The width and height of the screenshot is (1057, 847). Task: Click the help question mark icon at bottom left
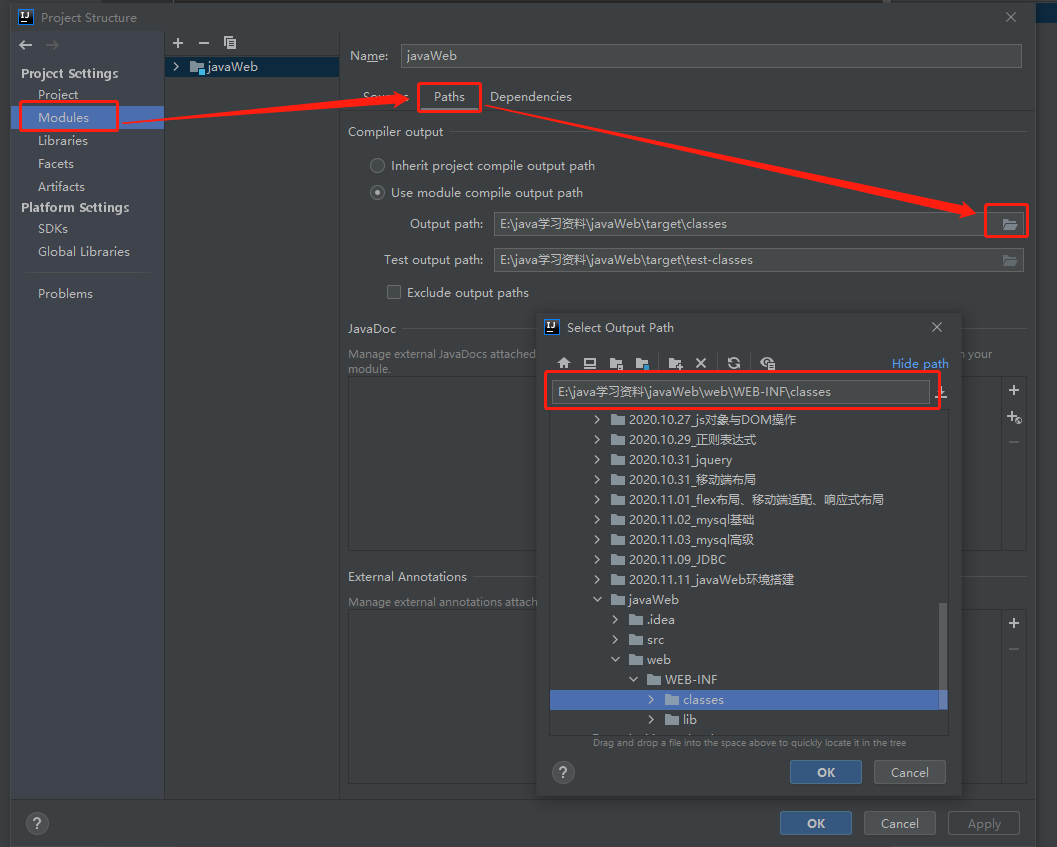click(37, 823)
